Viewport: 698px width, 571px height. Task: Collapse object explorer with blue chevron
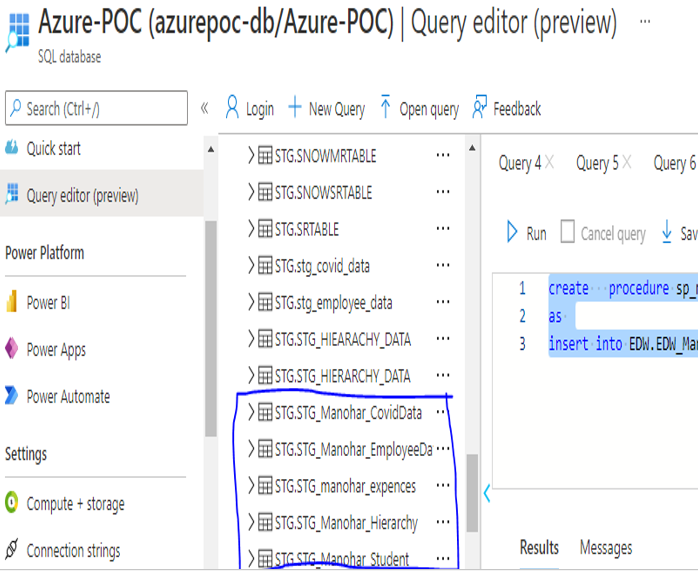click(487, 493)
